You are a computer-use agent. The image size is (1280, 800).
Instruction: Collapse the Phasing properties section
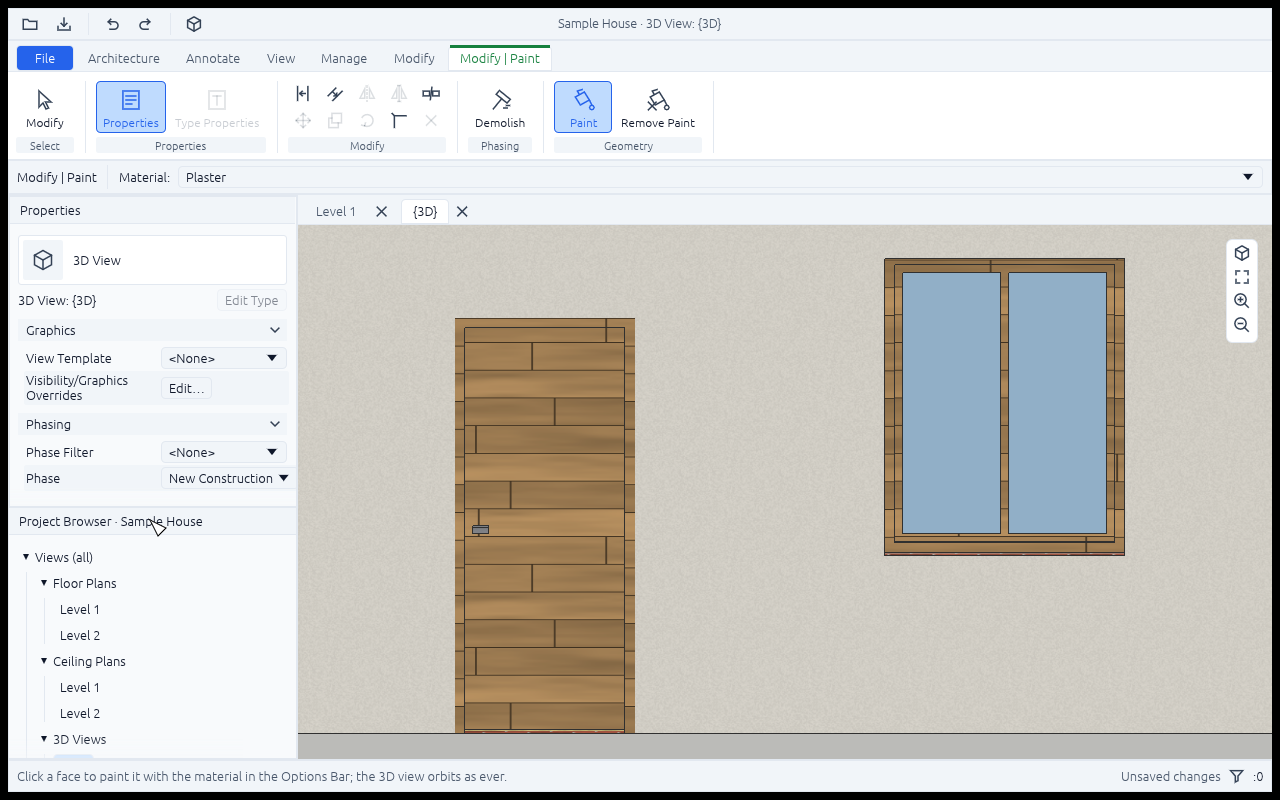click(x=152, y=424)
